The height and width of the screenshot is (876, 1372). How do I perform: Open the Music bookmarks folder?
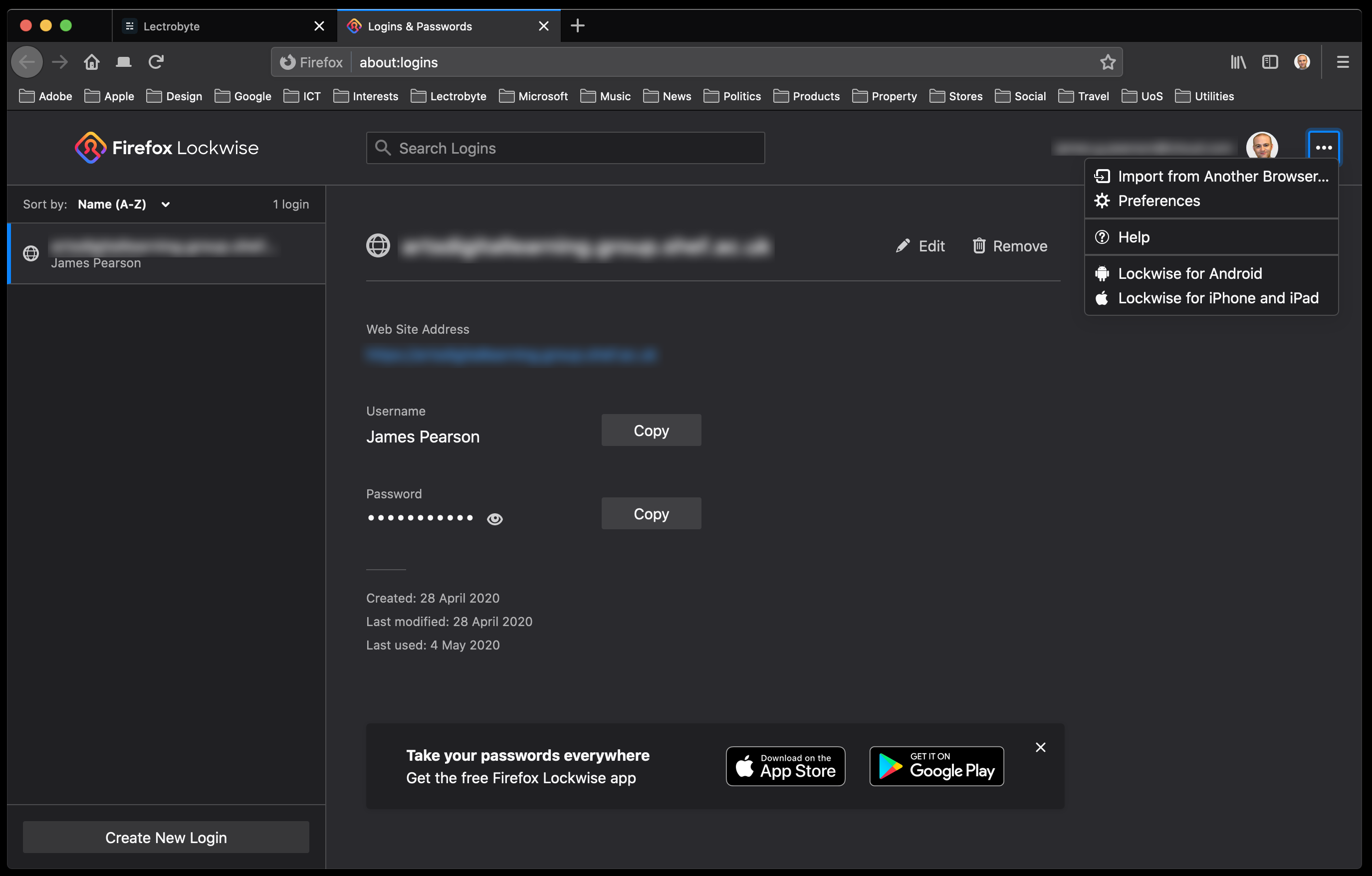tap(606, 96)
